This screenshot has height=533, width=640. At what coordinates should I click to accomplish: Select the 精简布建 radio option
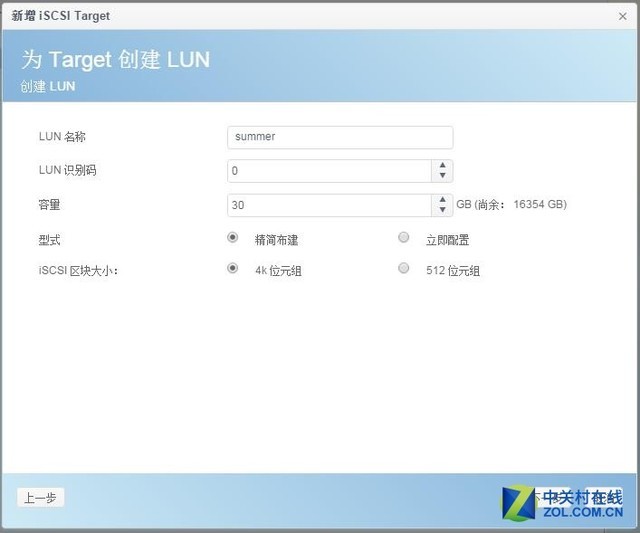[233, 238]
